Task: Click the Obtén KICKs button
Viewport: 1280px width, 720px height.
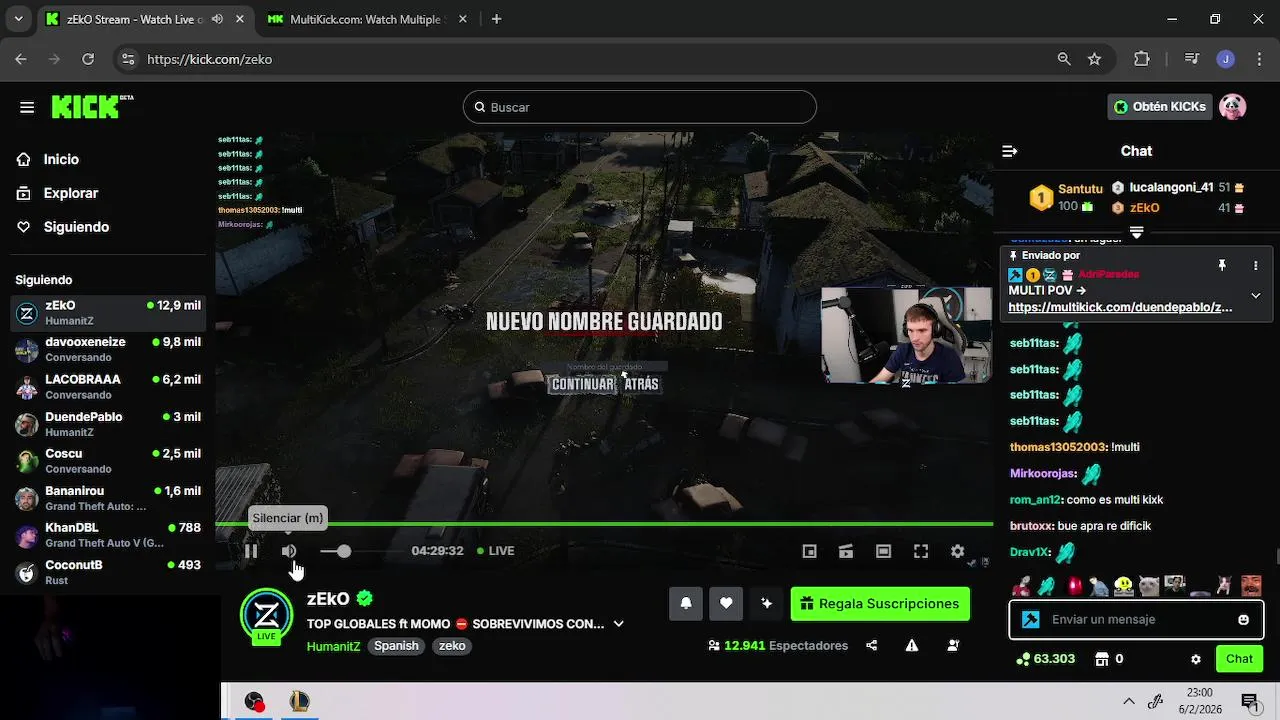Action: pos(1160,107)
